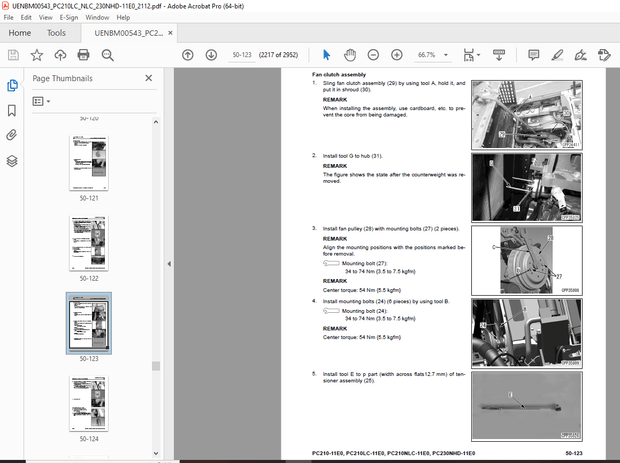Click the thumbnails scrollbar thumb
620x463 pixels.
coord(156,366)
